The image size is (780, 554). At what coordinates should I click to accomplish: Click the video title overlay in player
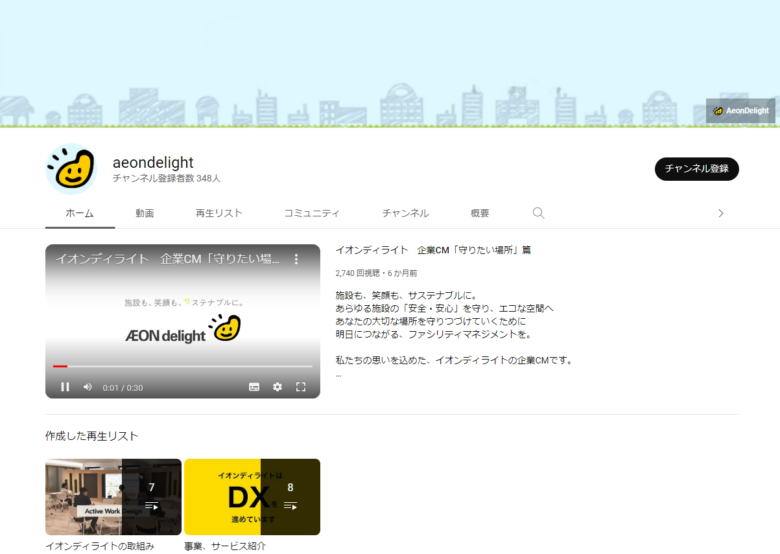(168, 259)
